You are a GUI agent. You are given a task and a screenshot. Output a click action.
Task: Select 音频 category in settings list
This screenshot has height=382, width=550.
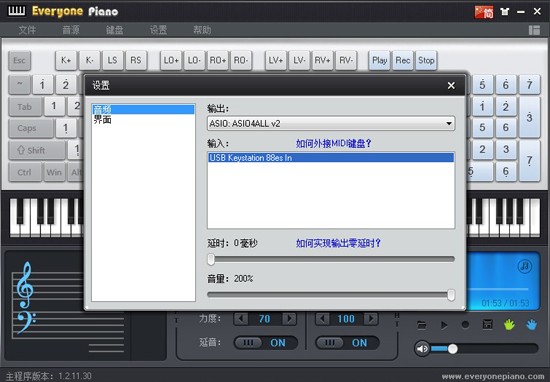pos(143,109)
